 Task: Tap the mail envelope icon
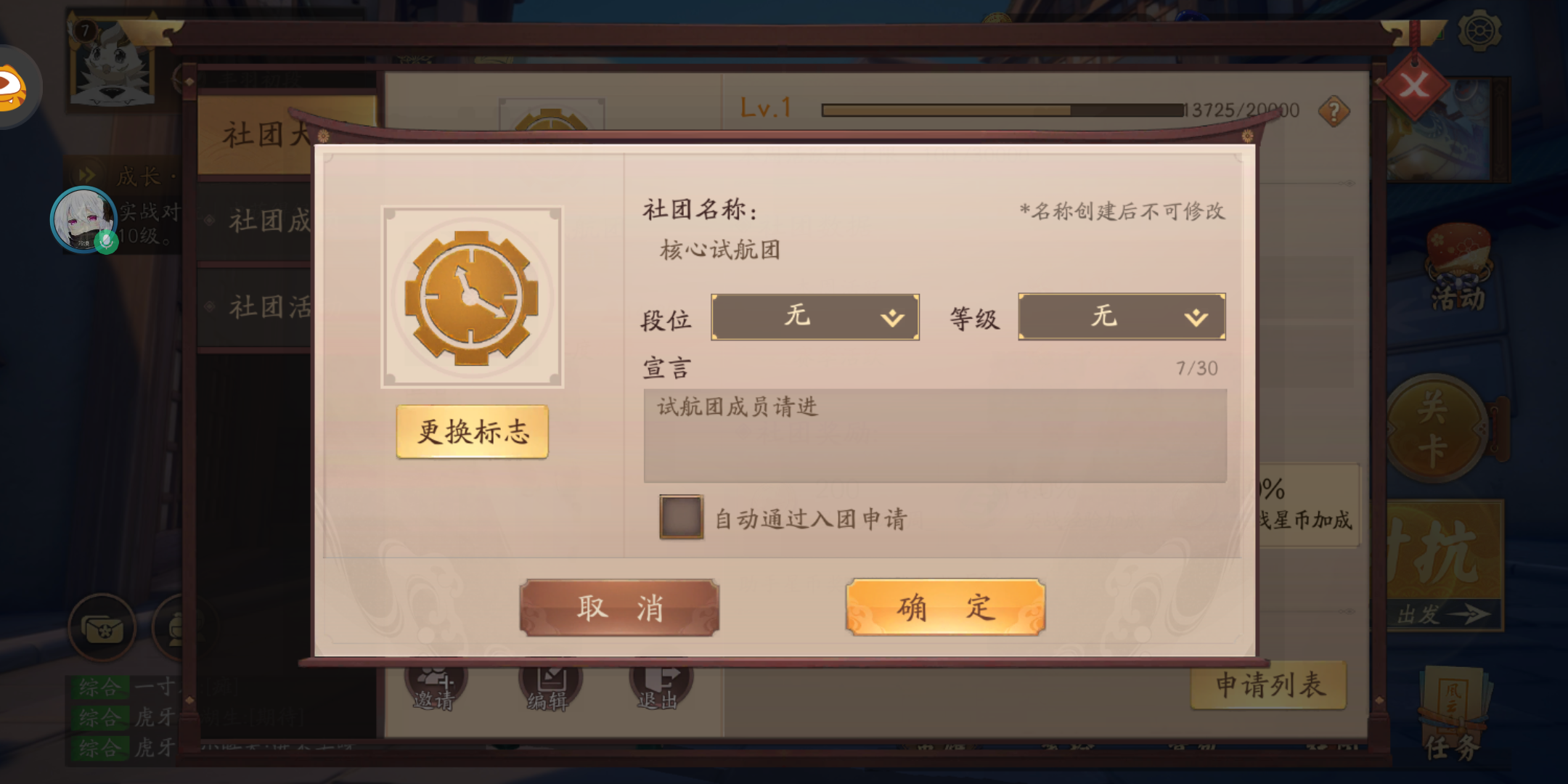102,627
